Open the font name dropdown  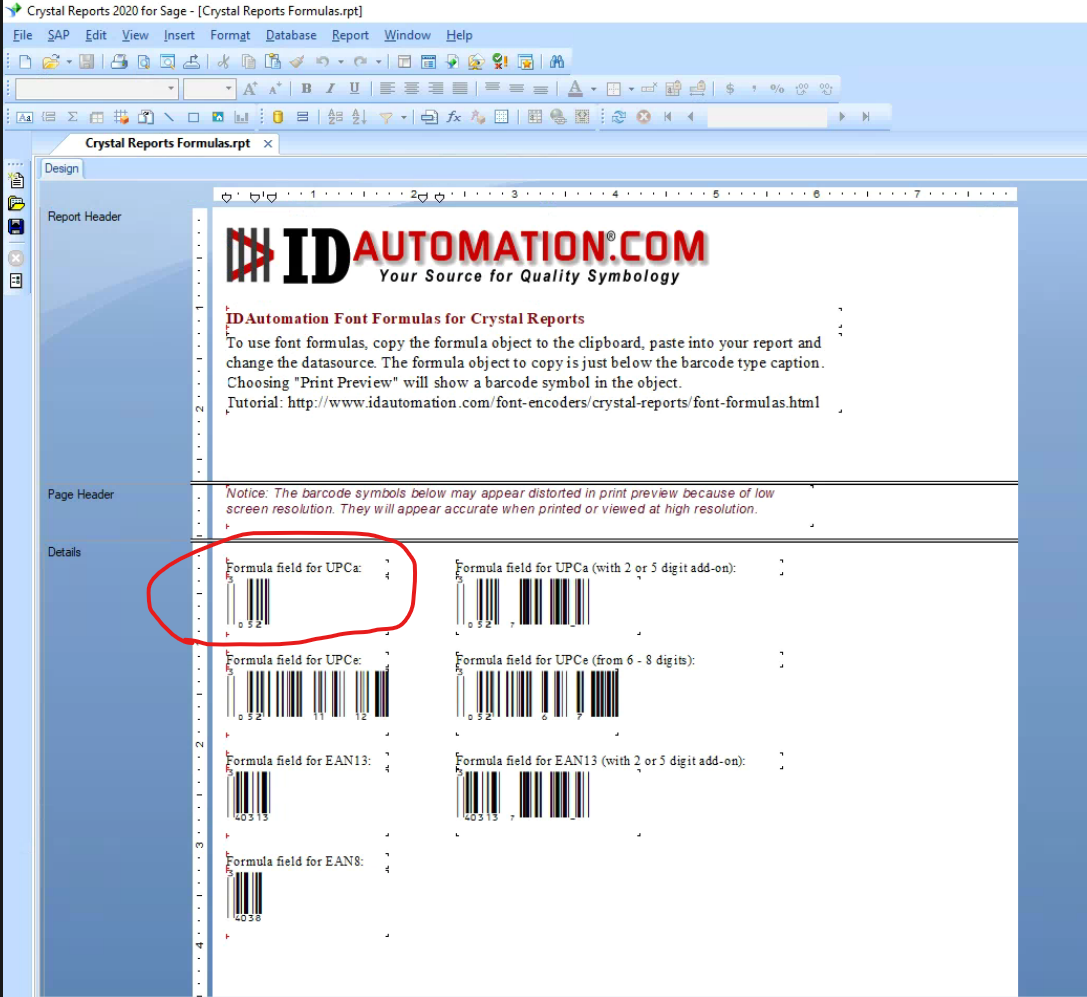coord(170,88)
